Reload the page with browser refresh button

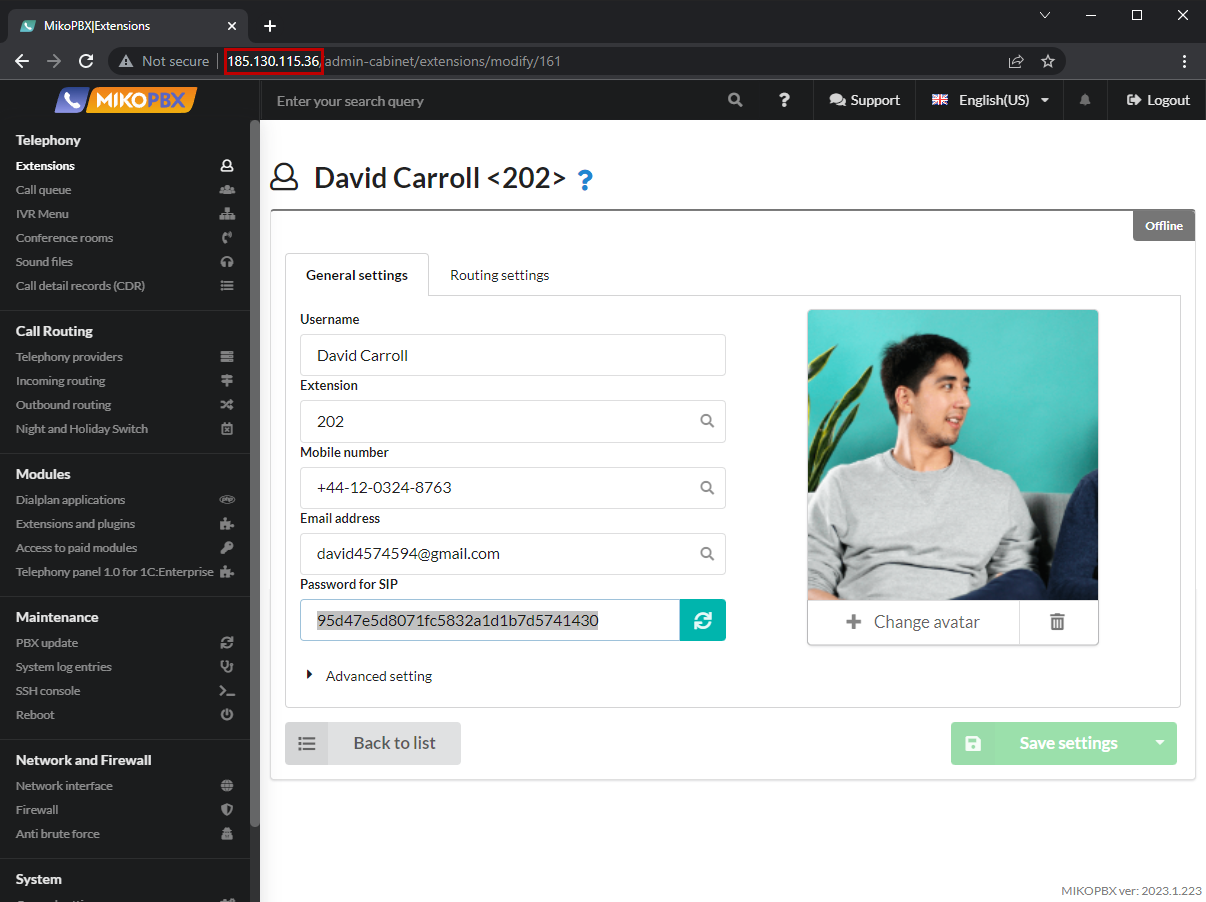point(86,61)
